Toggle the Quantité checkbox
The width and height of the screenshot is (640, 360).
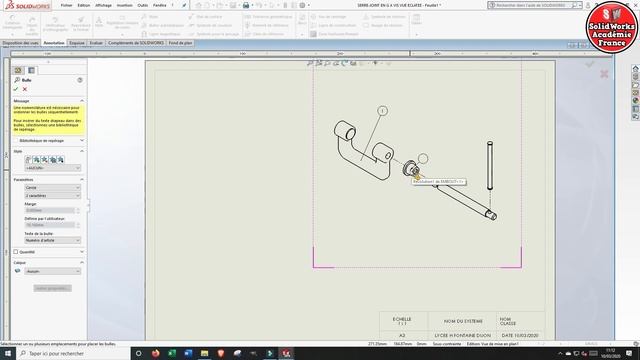pos(16,252)
